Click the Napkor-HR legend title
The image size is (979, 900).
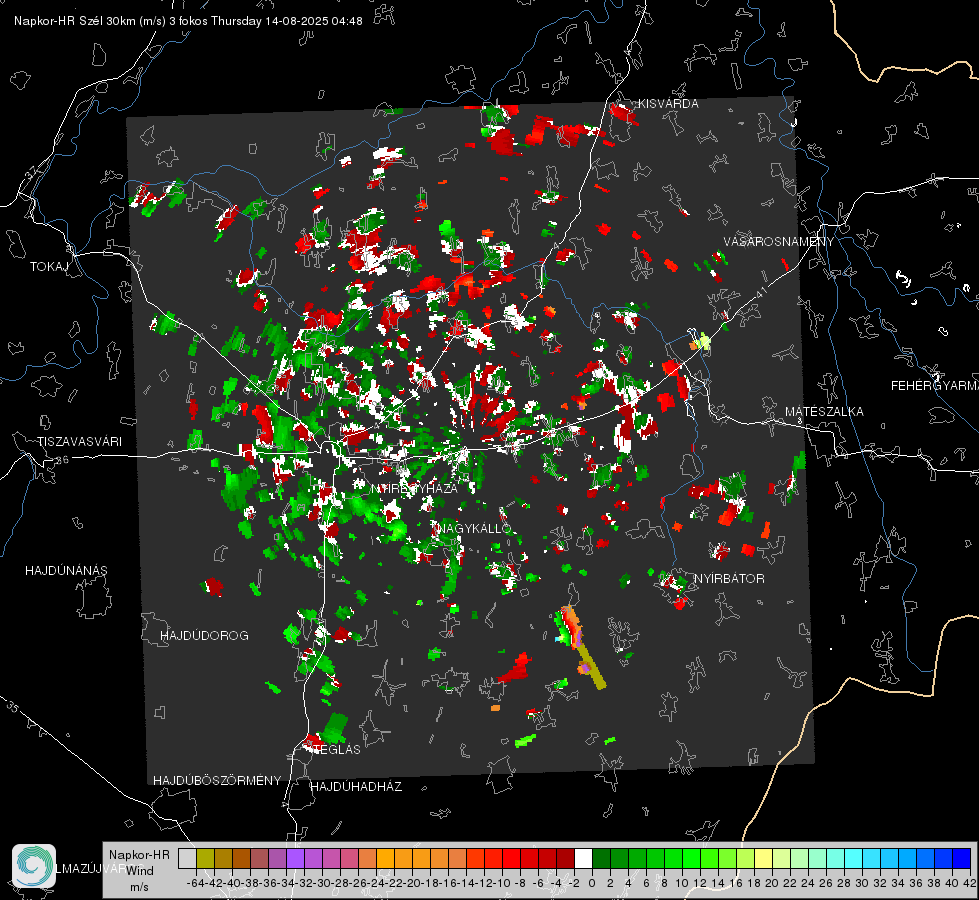click(x=139, y=855)
